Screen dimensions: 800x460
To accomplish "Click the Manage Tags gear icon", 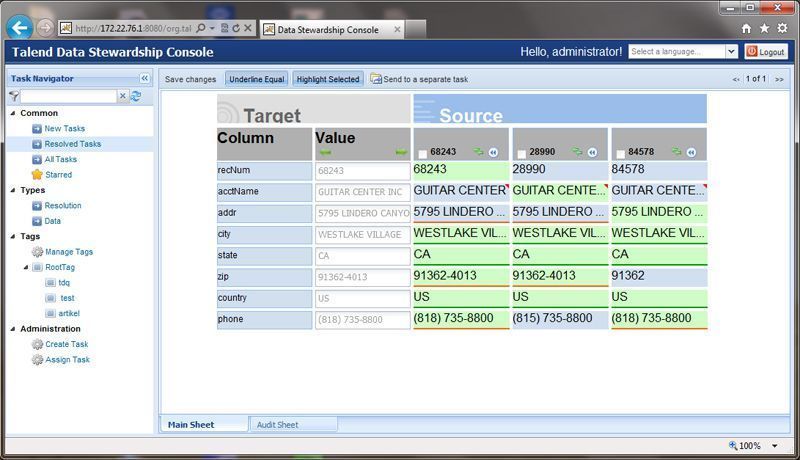I will (37, 252).
